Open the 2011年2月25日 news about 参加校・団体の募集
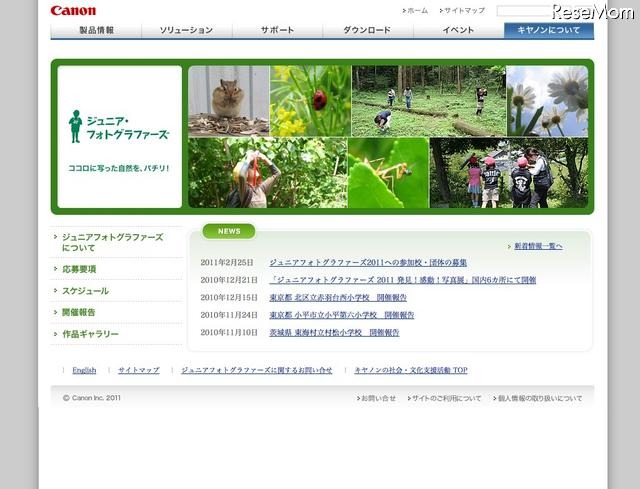The height and width of the screenshot is (489, 640). (368, 263)
